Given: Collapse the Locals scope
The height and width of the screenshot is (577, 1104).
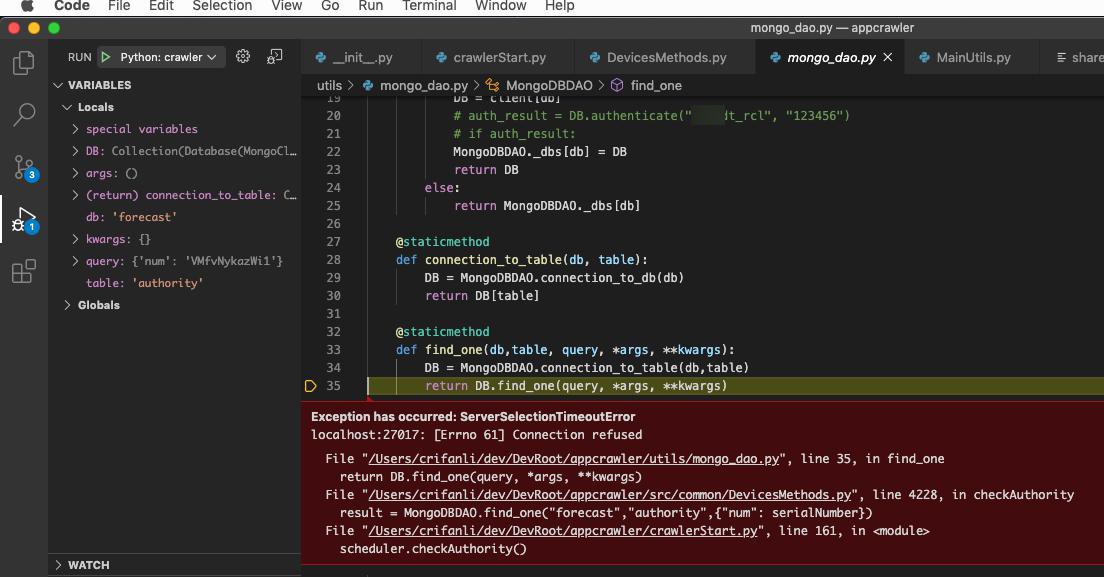Looking at the screenshot, I should (68, 107).
